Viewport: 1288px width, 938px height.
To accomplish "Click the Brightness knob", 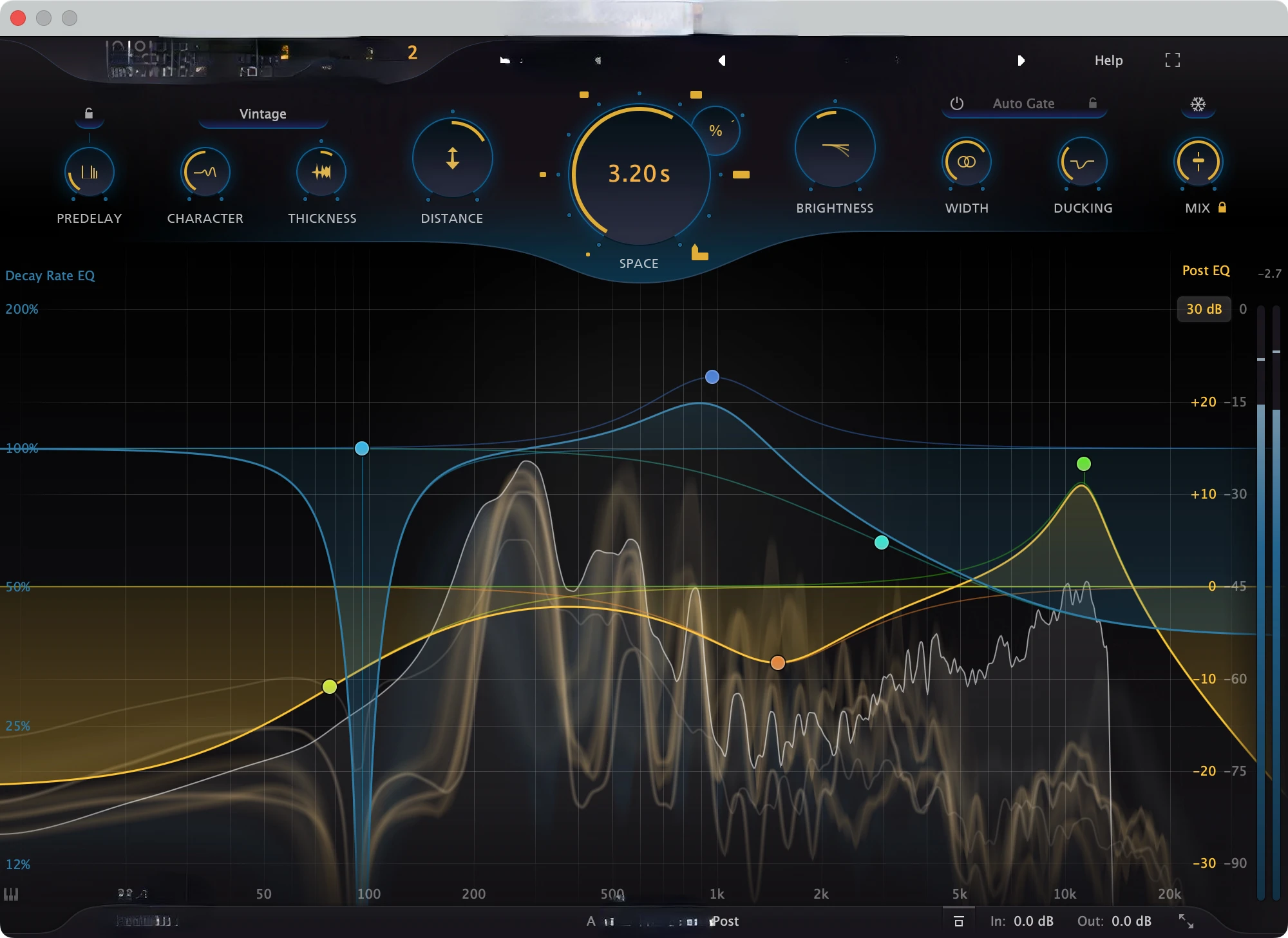I will pos(835,148).
